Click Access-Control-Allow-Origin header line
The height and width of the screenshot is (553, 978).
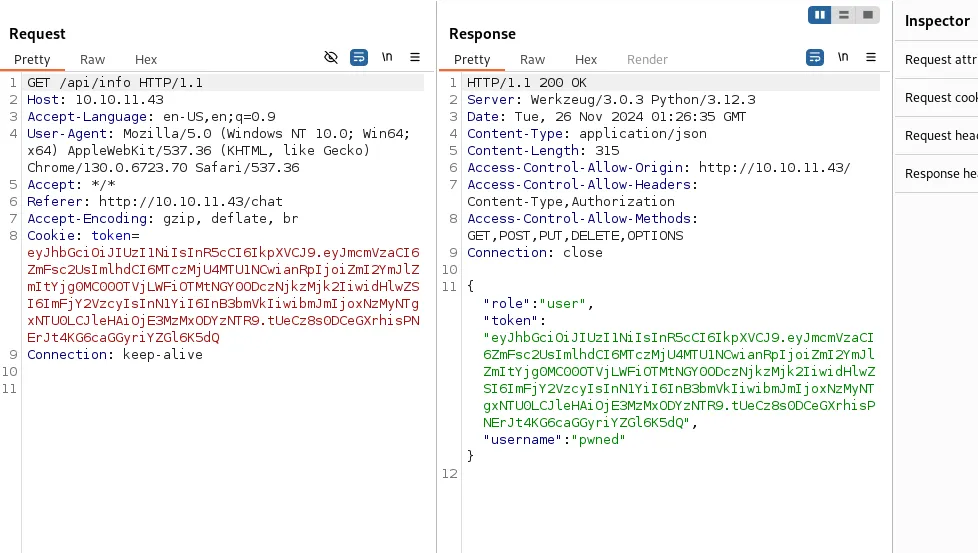pyautogui.click(x=659, y=168)
